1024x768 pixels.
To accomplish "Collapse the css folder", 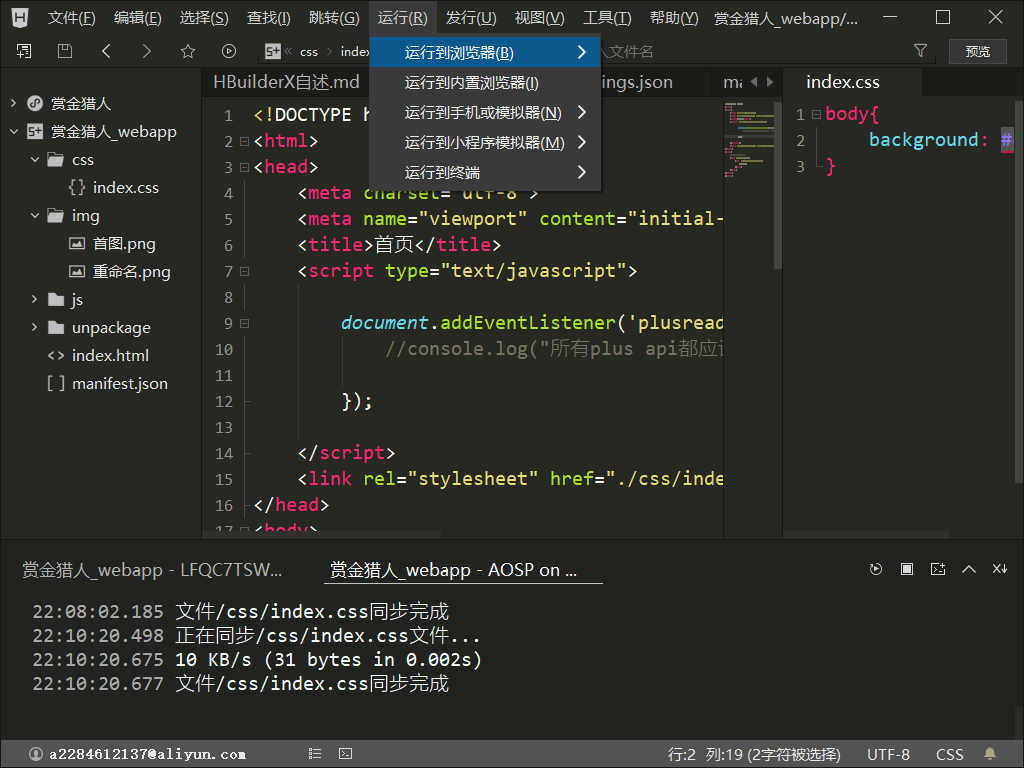I will (x=35, y=159).
